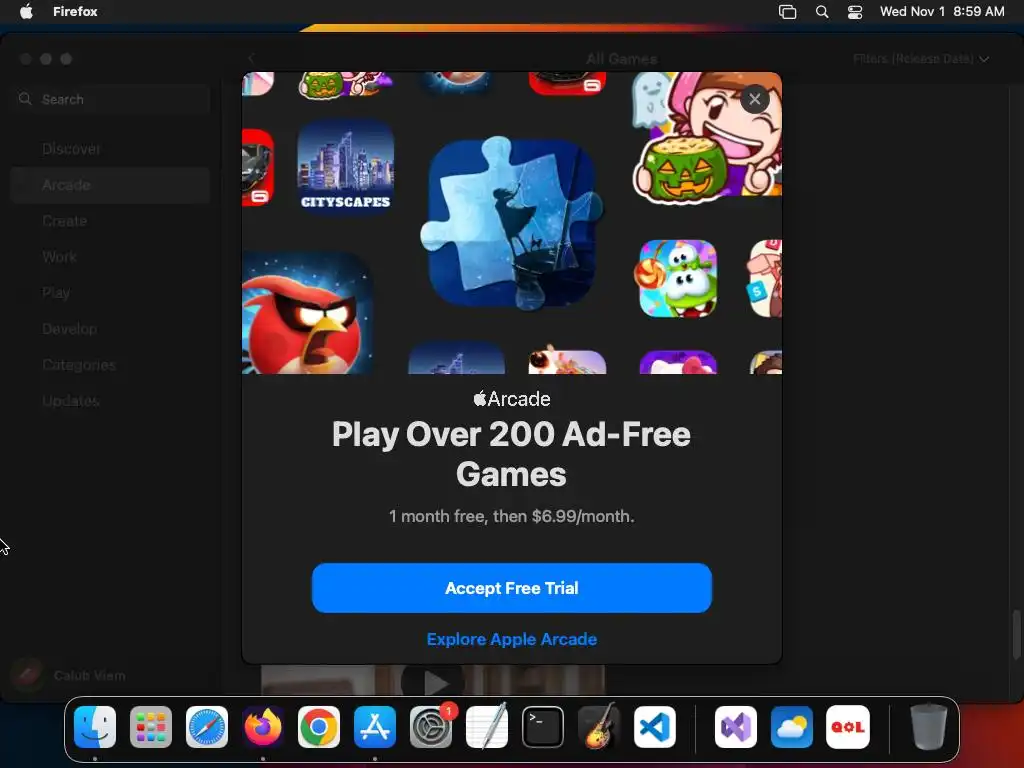The image size is (1024, 768).
Task: Click the vertical scrollbar of the App Store window
Action: pyautogui.click(x=1016, y=635)
